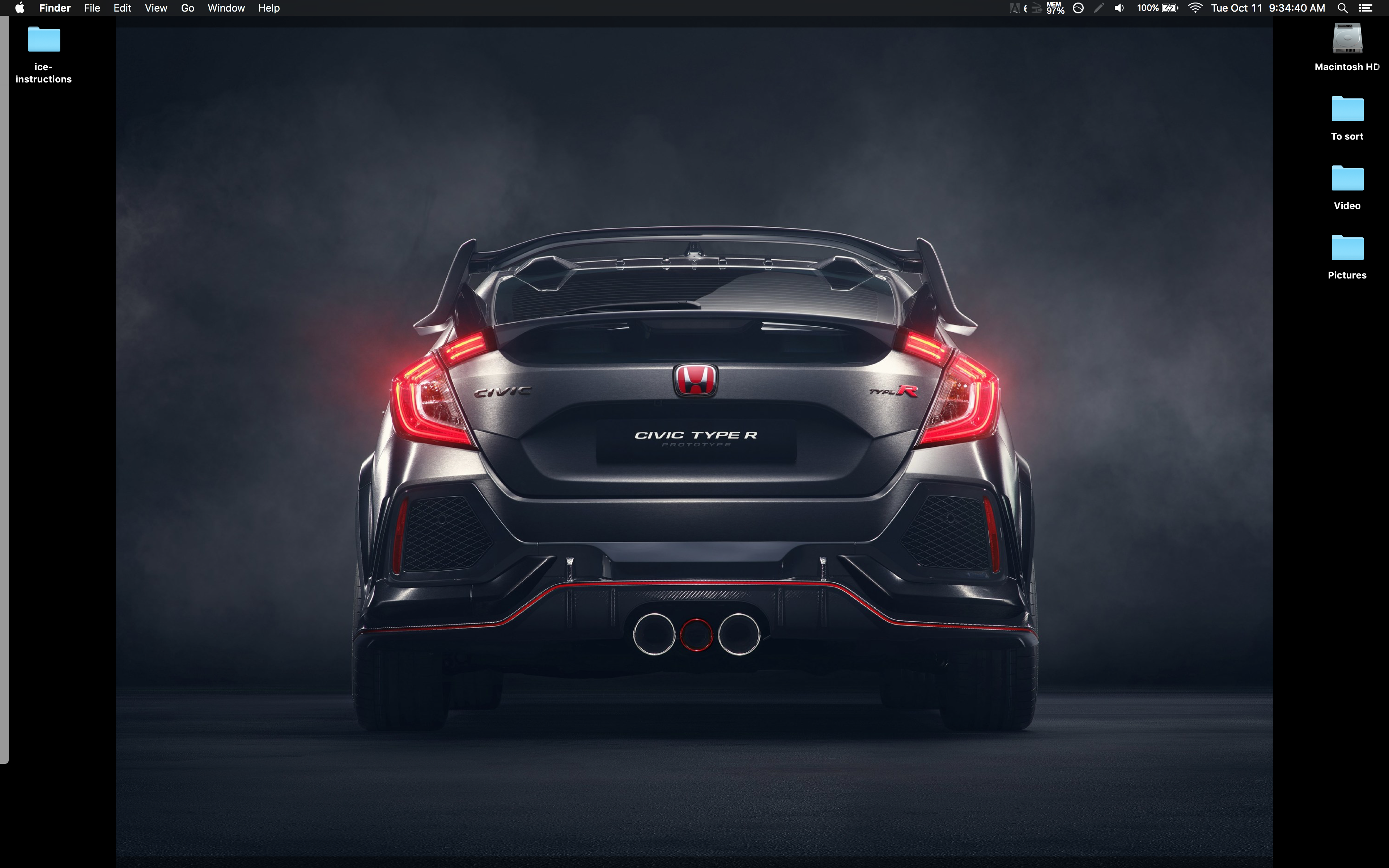Click the Adobe status icon in menu bar
Viewport: 1389px width, 868px height.
coord(1015,8)
